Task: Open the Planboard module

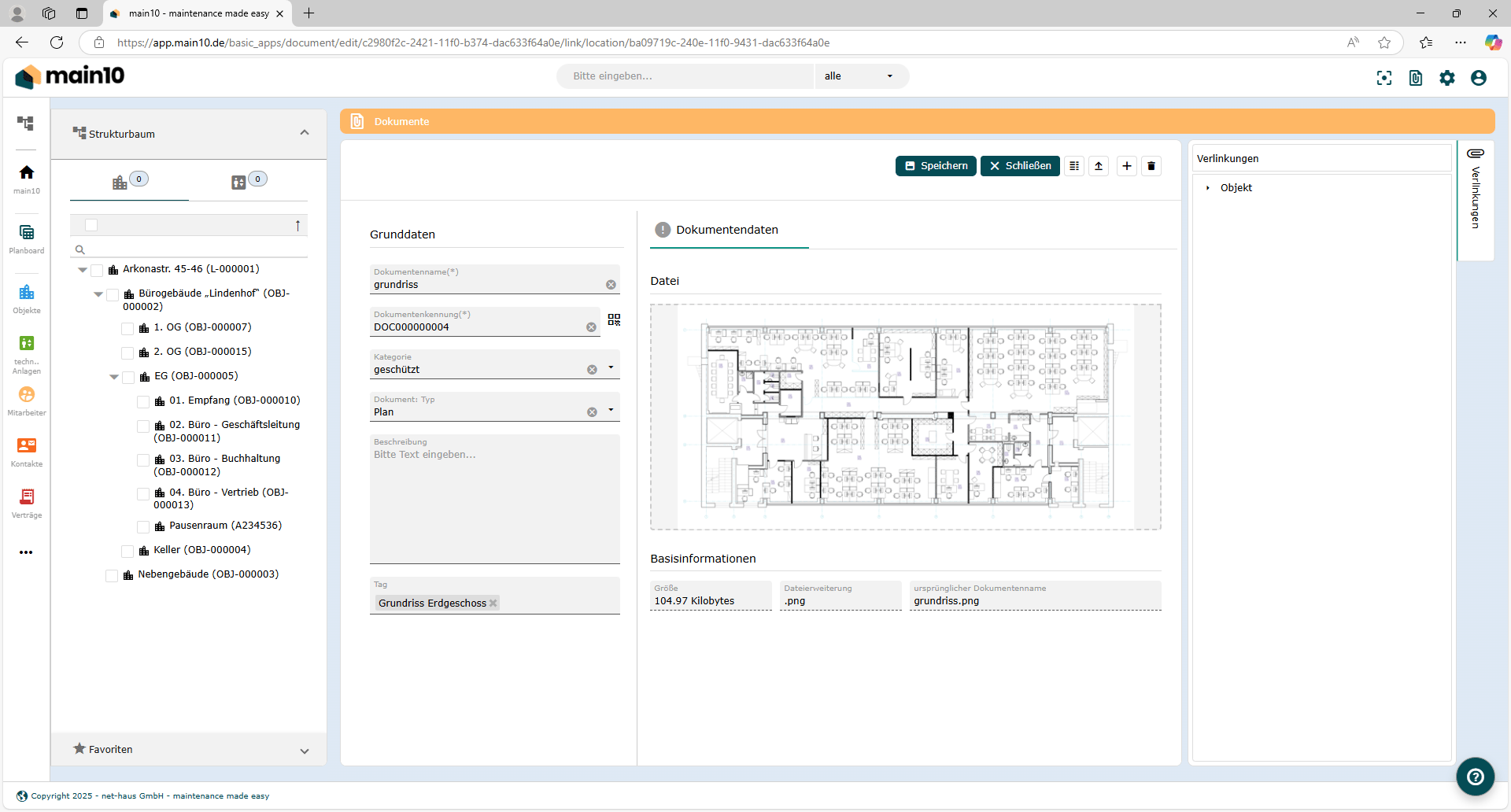Action: pyautogui.click(x=26, y=238)
